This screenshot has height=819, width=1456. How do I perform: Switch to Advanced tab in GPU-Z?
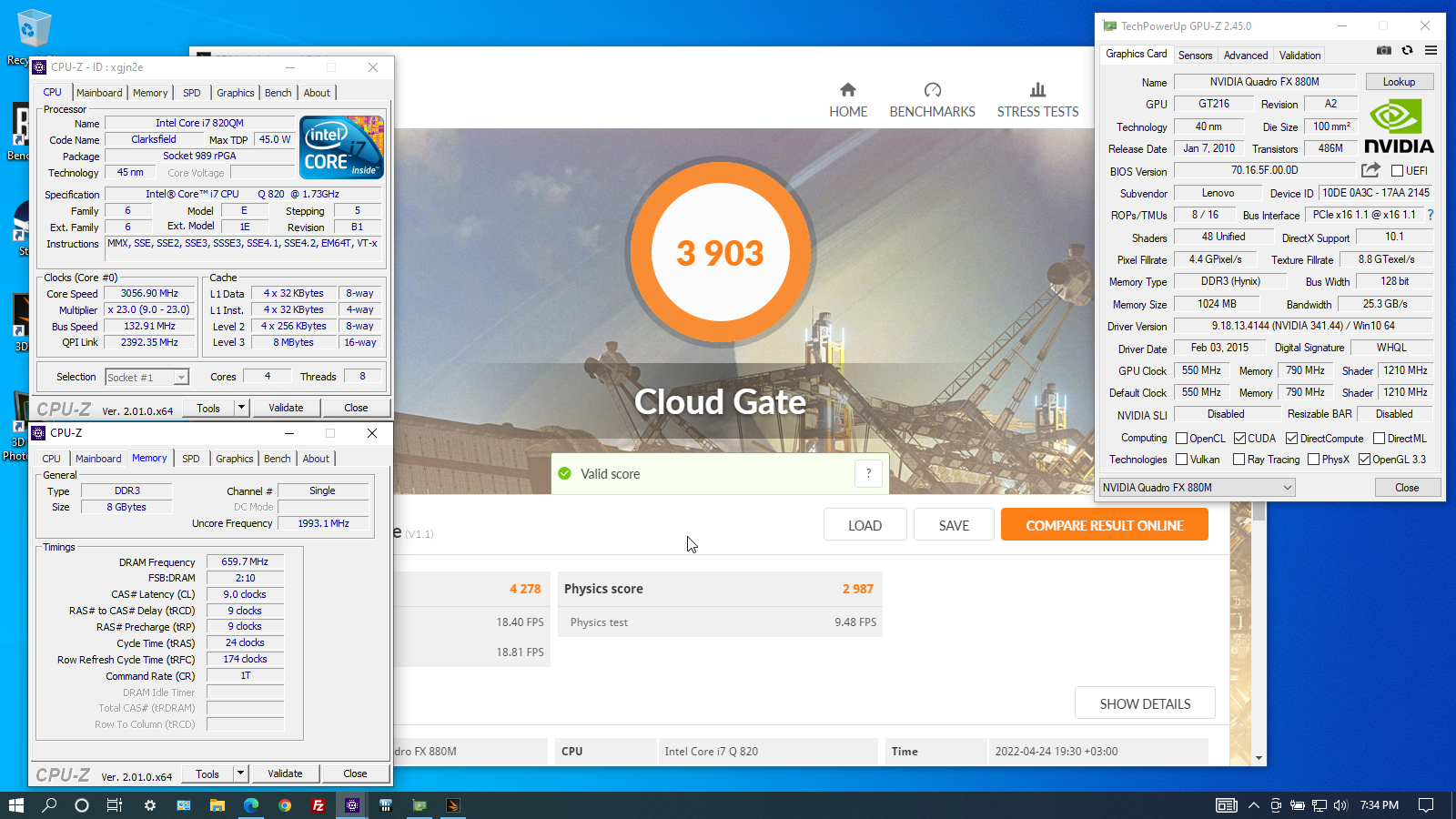[1246, 56]
